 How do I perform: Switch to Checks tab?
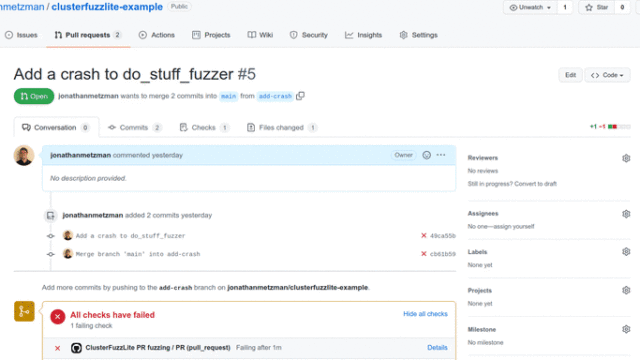pos(204,127)
